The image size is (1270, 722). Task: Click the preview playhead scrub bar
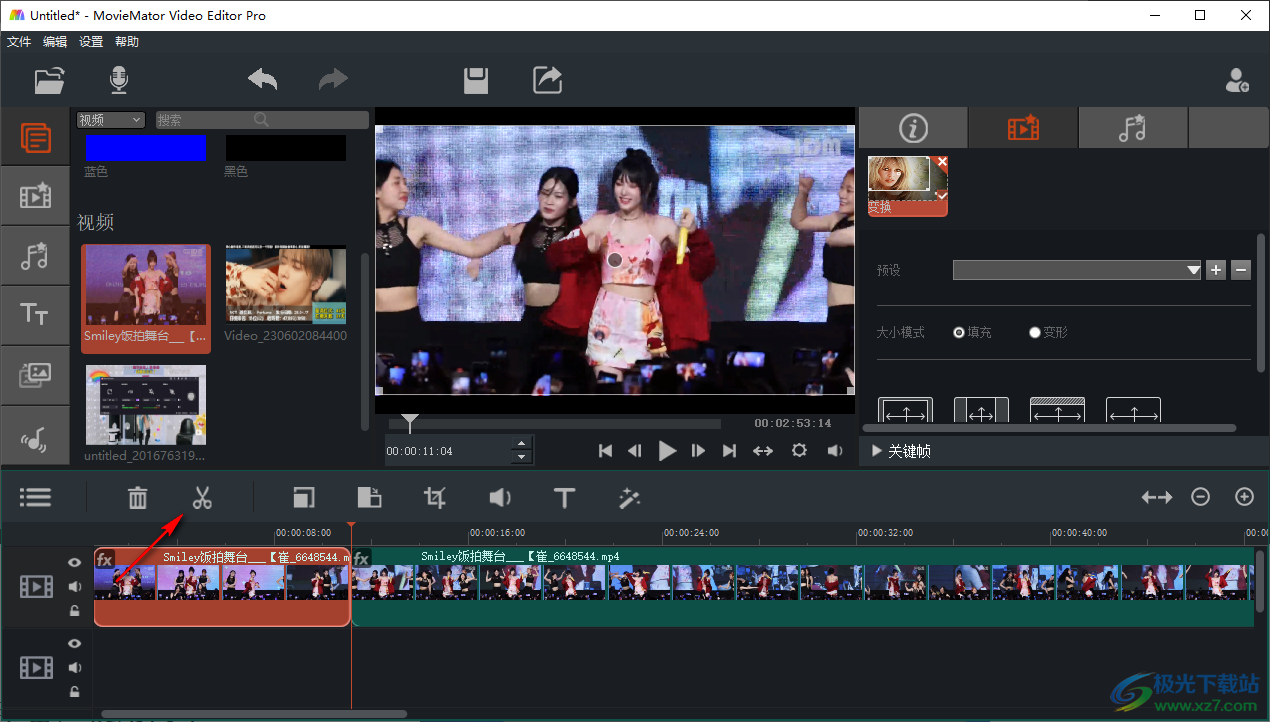pyautogui.click(x=555, y=424)
